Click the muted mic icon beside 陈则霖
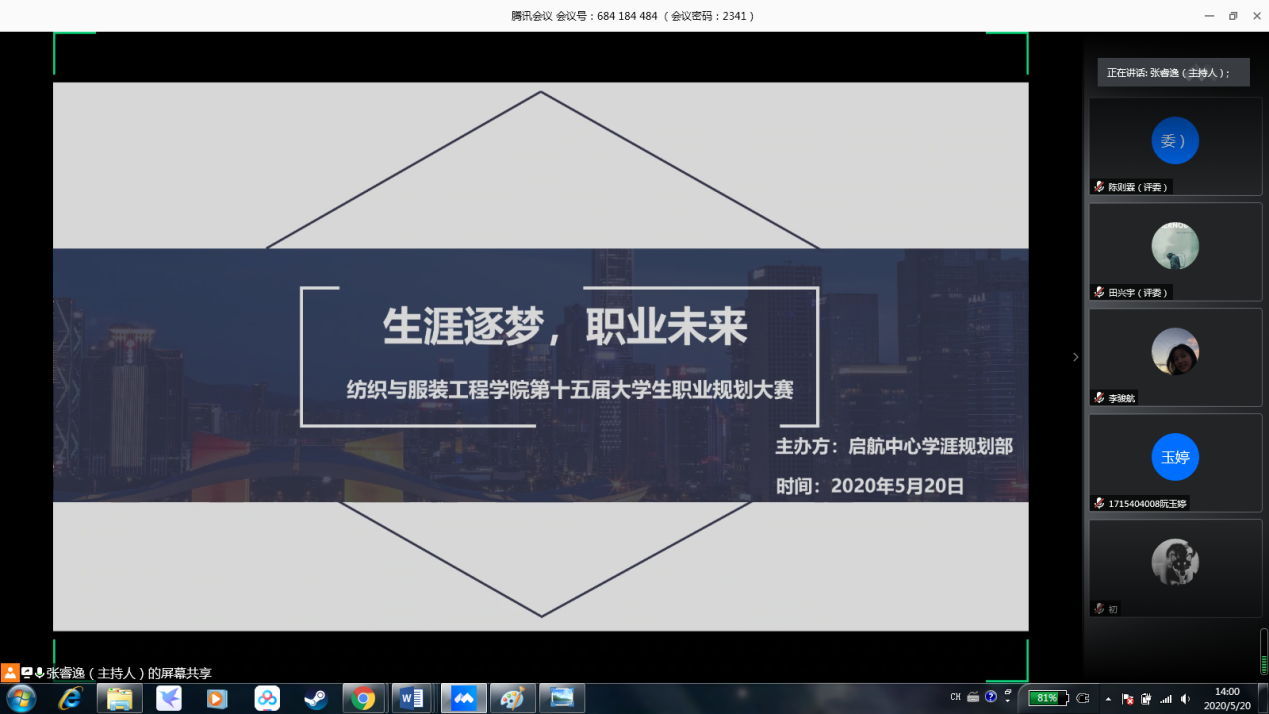 [1099, 187]
